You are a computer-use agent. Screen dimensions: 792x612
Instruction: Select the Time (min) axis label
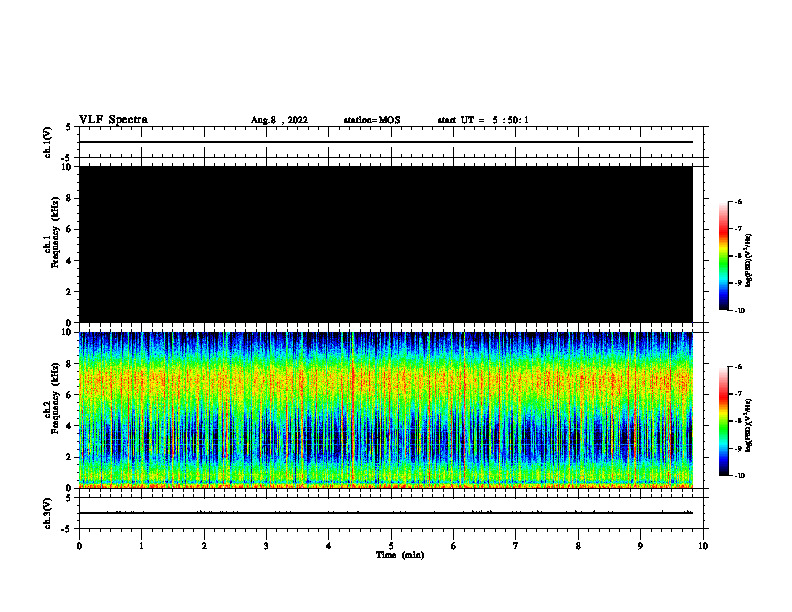point(400,555)
